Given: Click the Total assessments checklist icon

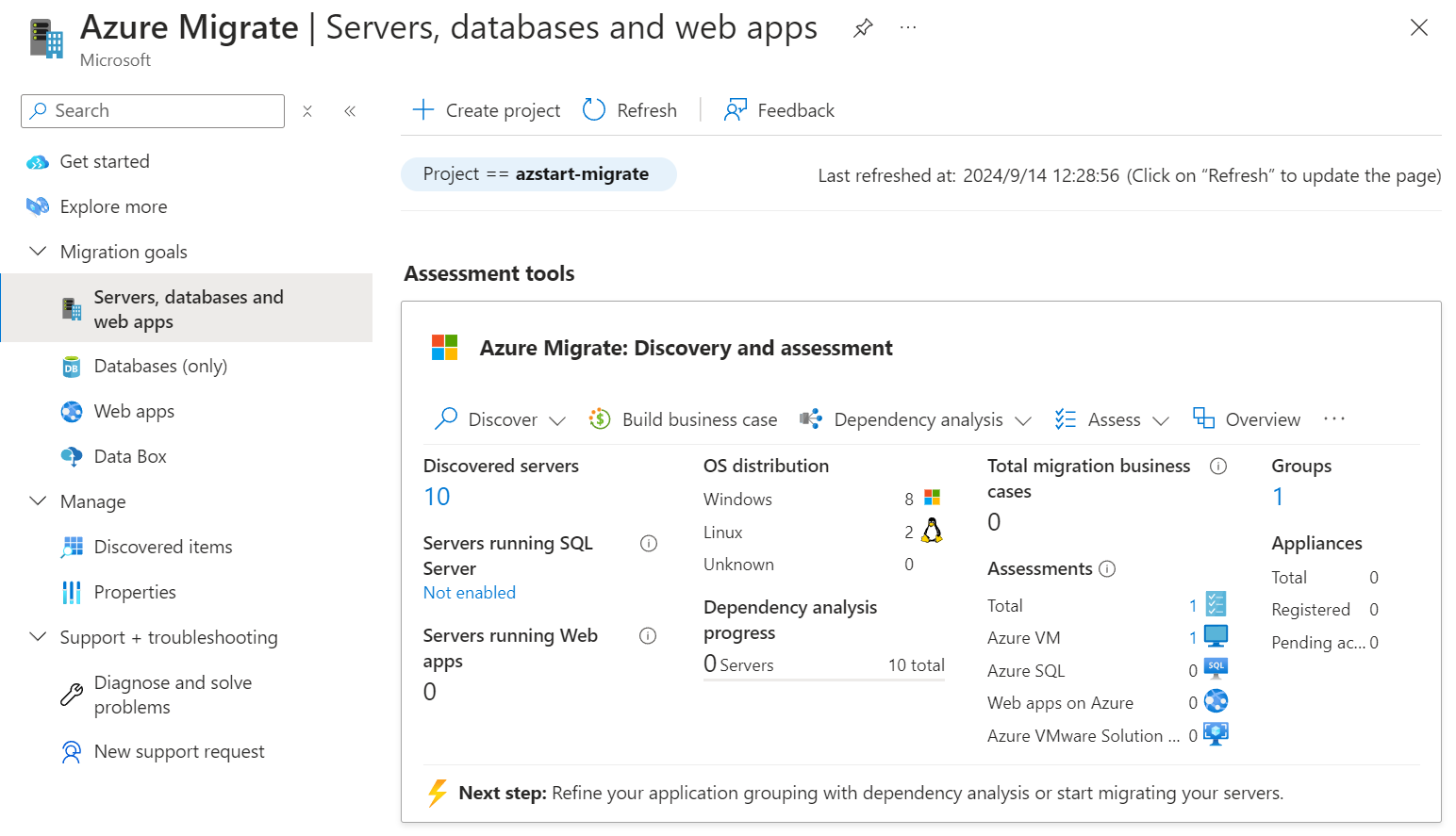Looking at the screenshot, I should pos(1216,603).
